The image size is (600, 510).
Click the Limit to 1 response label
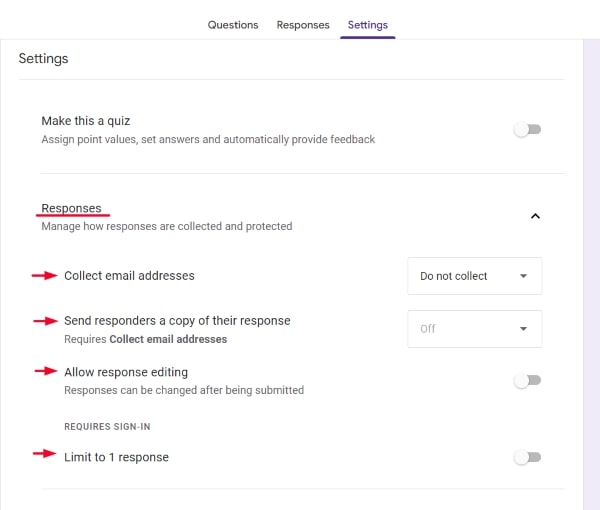(x=116, y=457)
